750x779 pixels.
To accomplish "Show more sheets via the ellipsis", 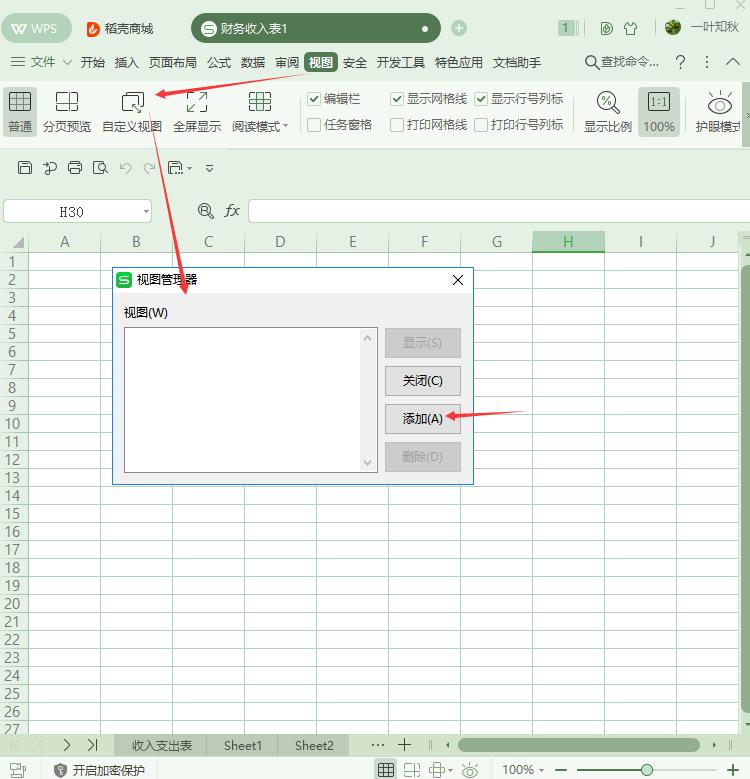I will 377,745.
